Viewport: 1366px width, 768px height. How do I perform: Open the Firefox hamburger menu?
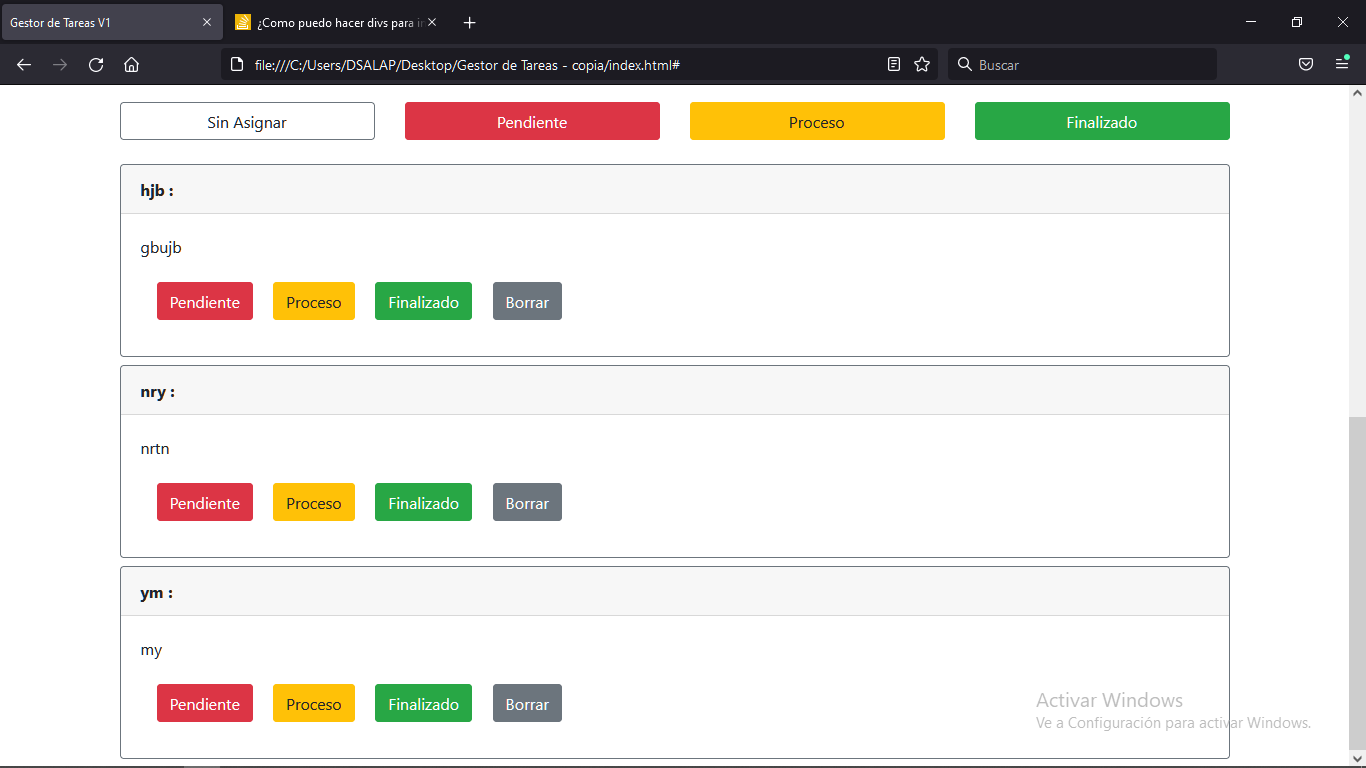pyautogui.click(x=1342, y=65)
